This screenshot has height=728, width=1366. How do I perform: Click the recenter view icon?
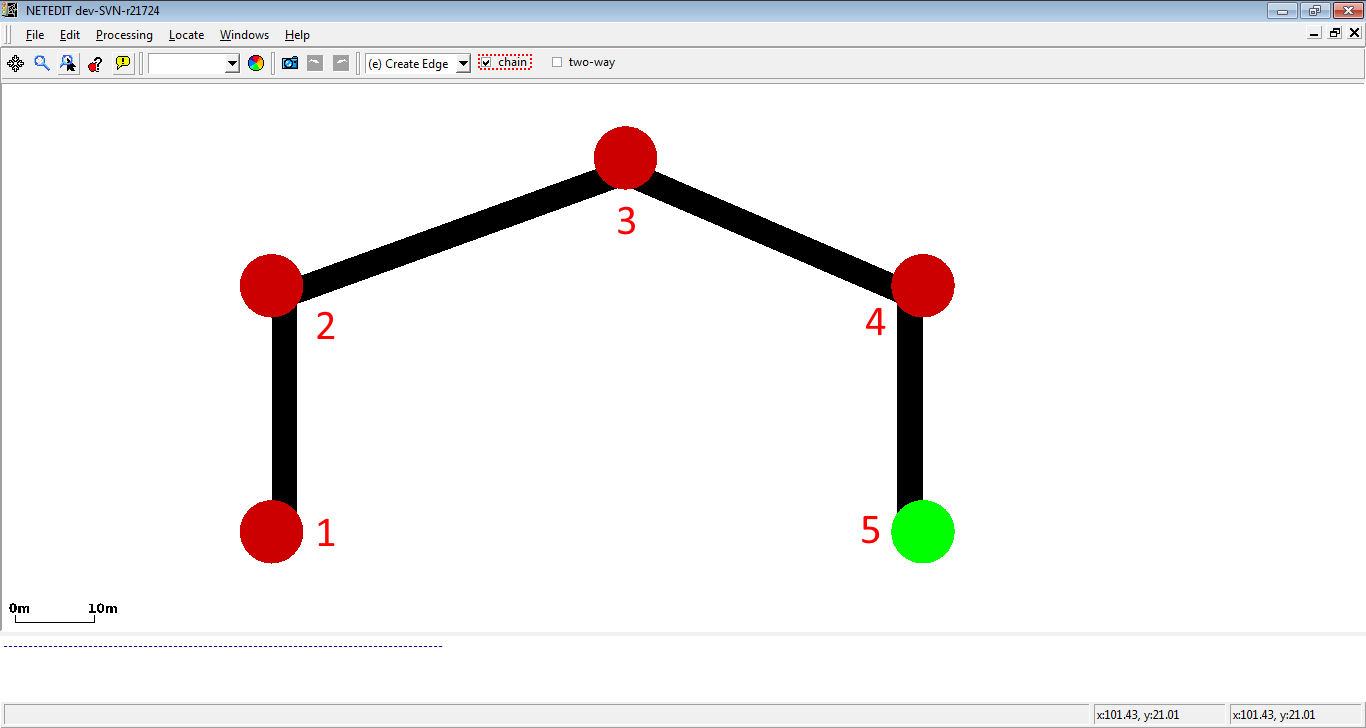pos(15,63)
